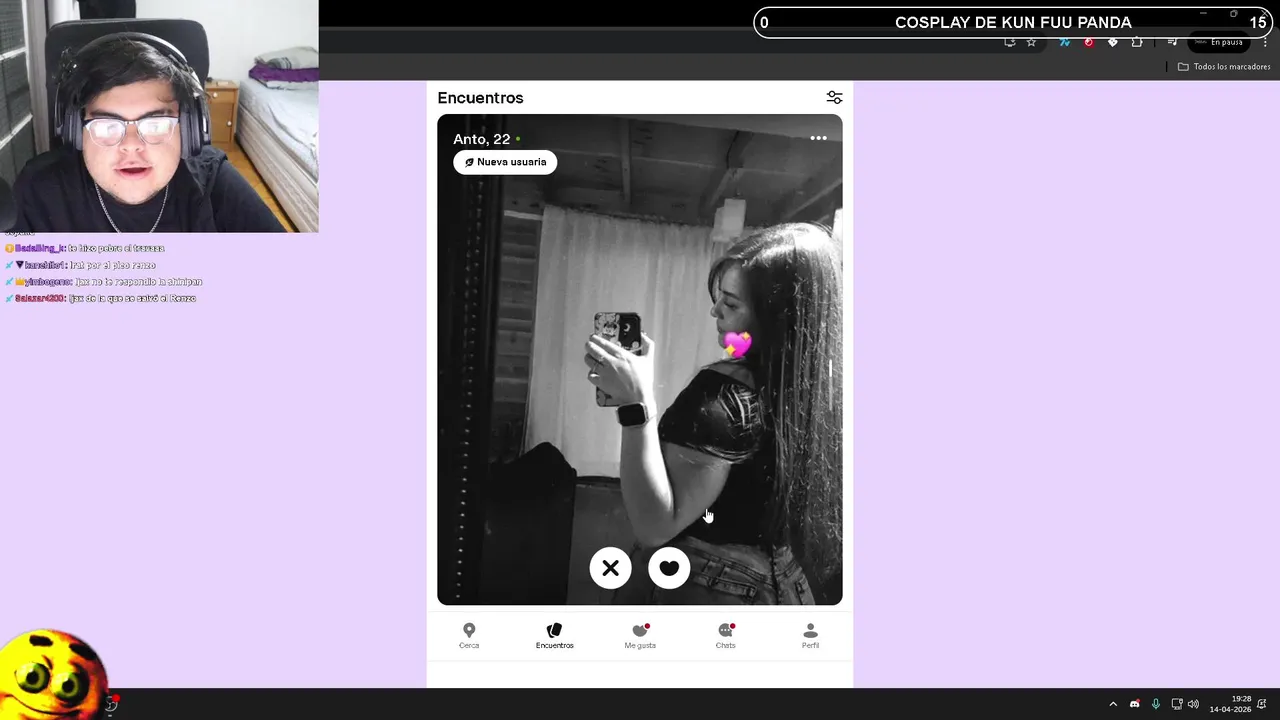Reject Anto's profile with the X button
The width and height of the screenshot is (1280, 720).
coord(610,568)
